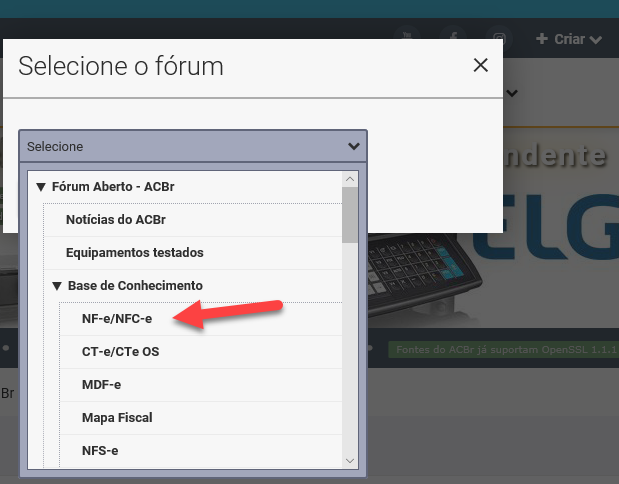Select MDF-e forum entry
The width and height of the screenshot is (619, 484).
pyautogui.click(x=201, y=385)
